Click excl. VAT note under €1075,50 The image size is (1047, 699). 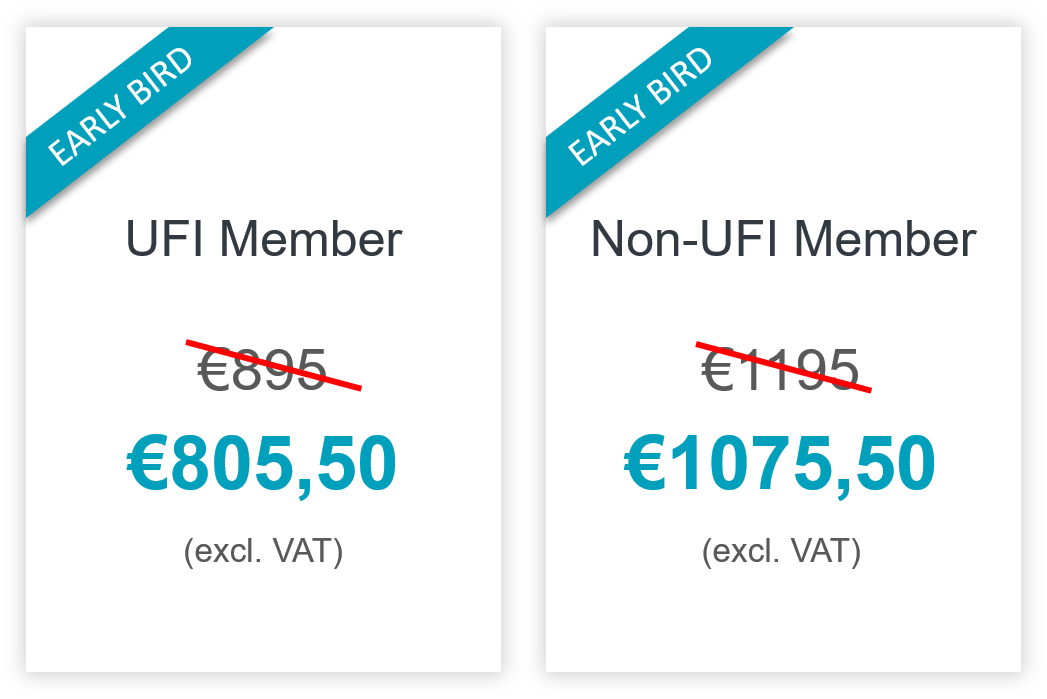click(781, 551)
